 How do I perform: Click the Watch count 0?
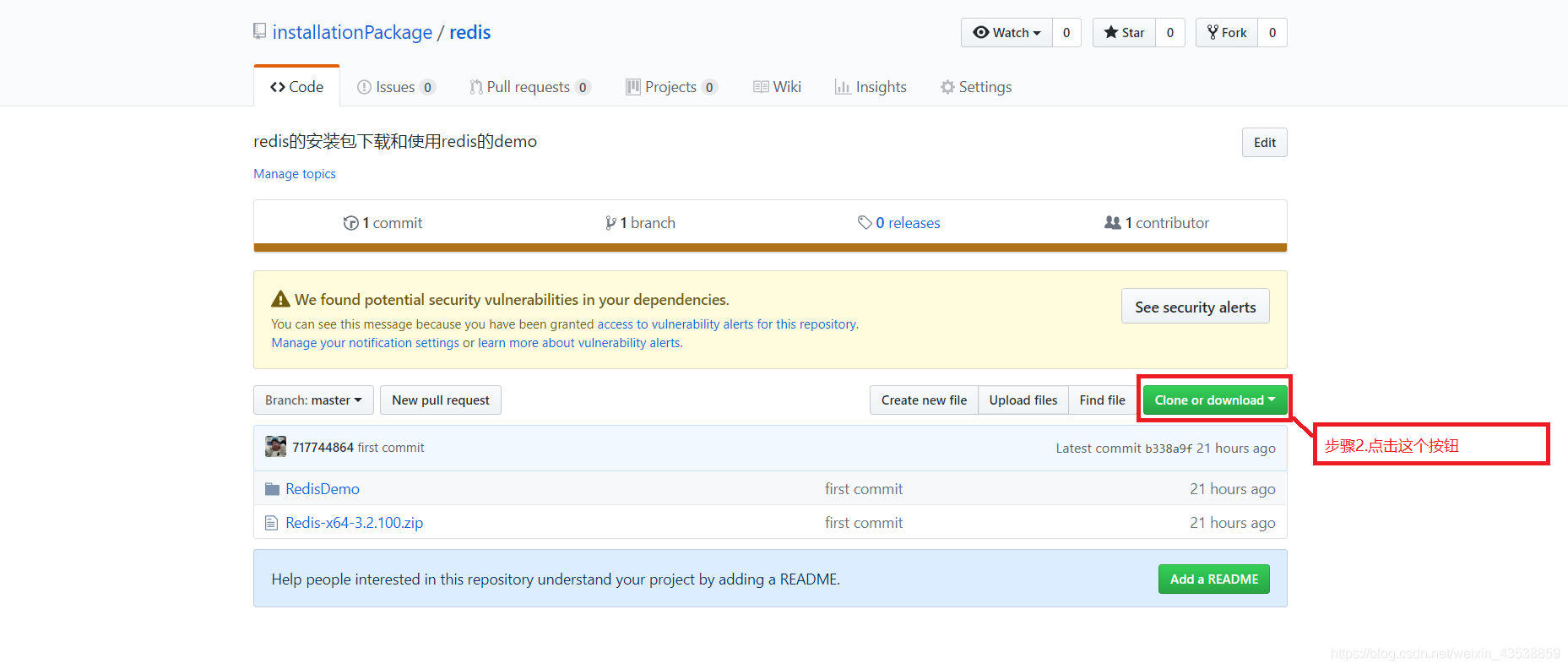(1066, 33)
